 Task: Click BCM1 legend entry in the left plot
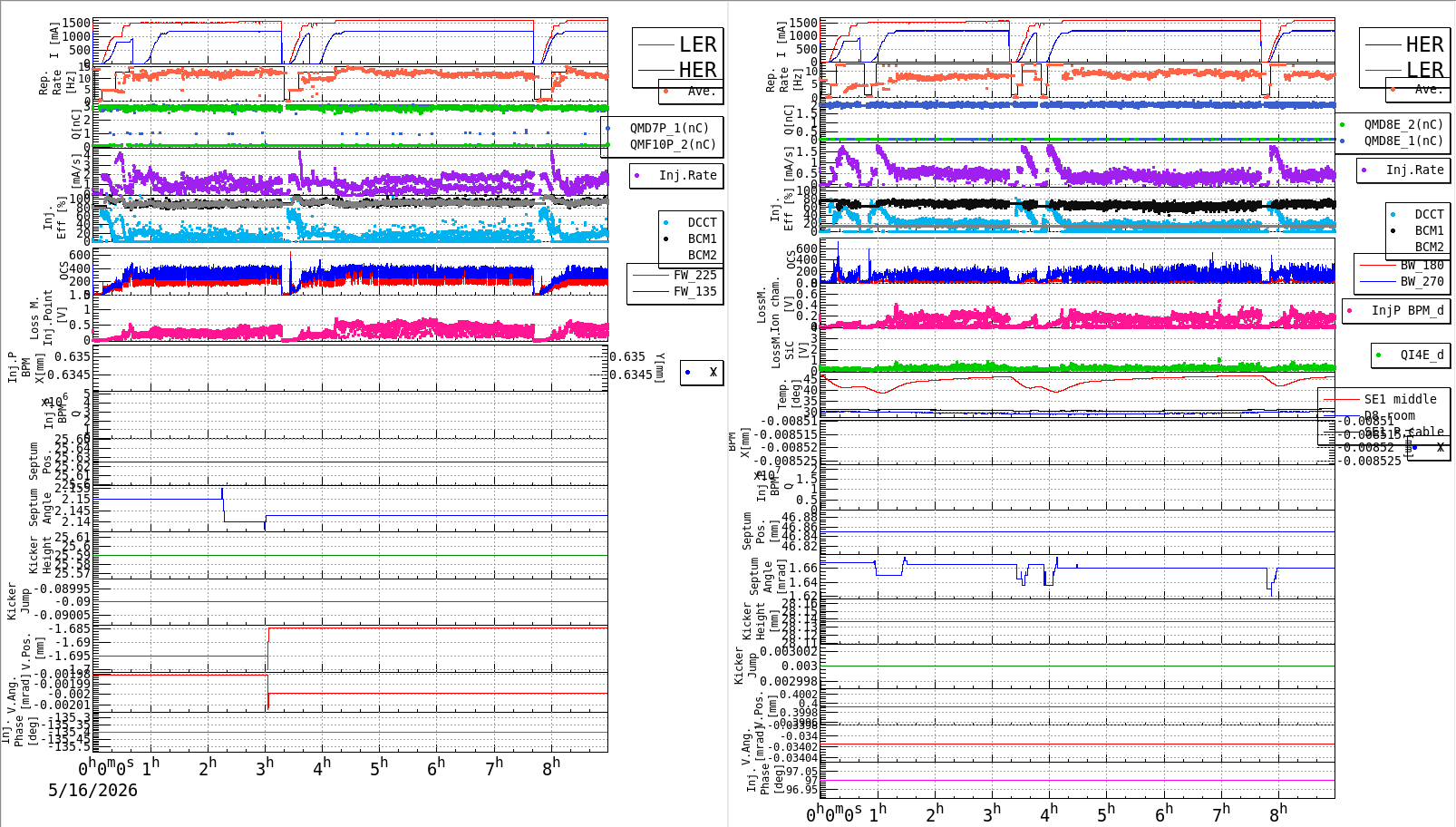coord(702,238)
